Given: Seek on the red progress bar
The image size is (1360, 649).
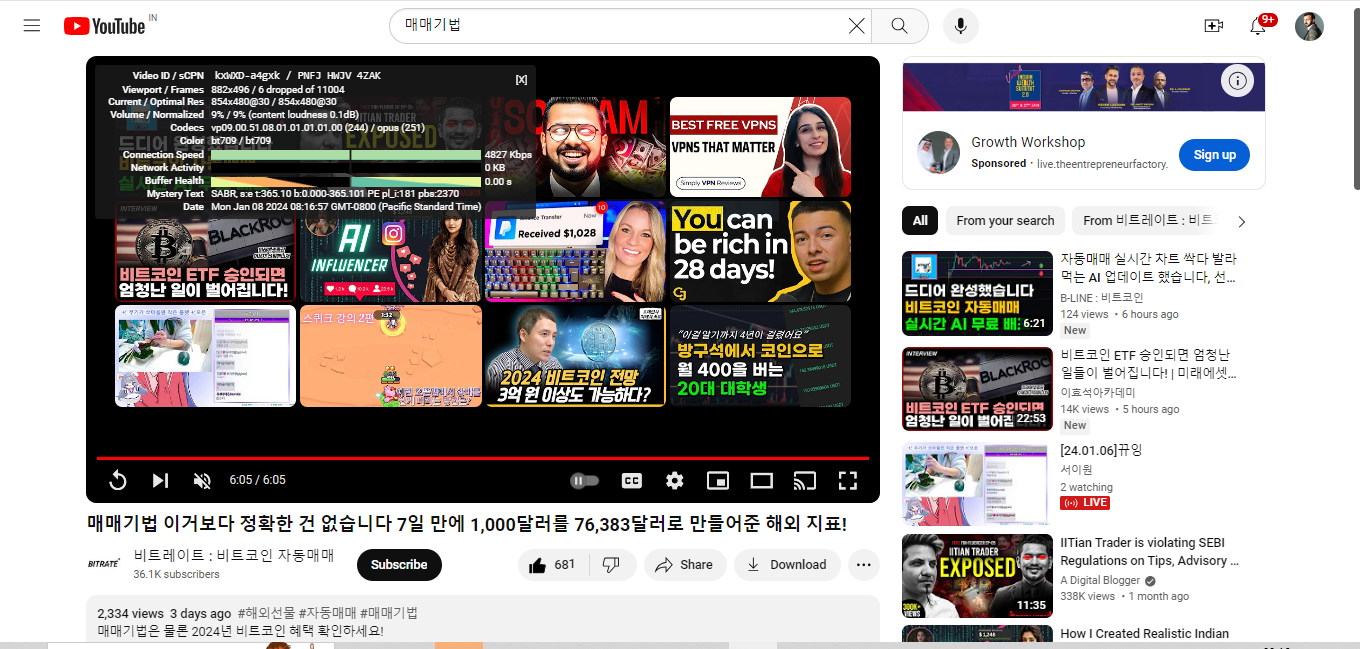Looking at the screenshot, I should [482, 458].
